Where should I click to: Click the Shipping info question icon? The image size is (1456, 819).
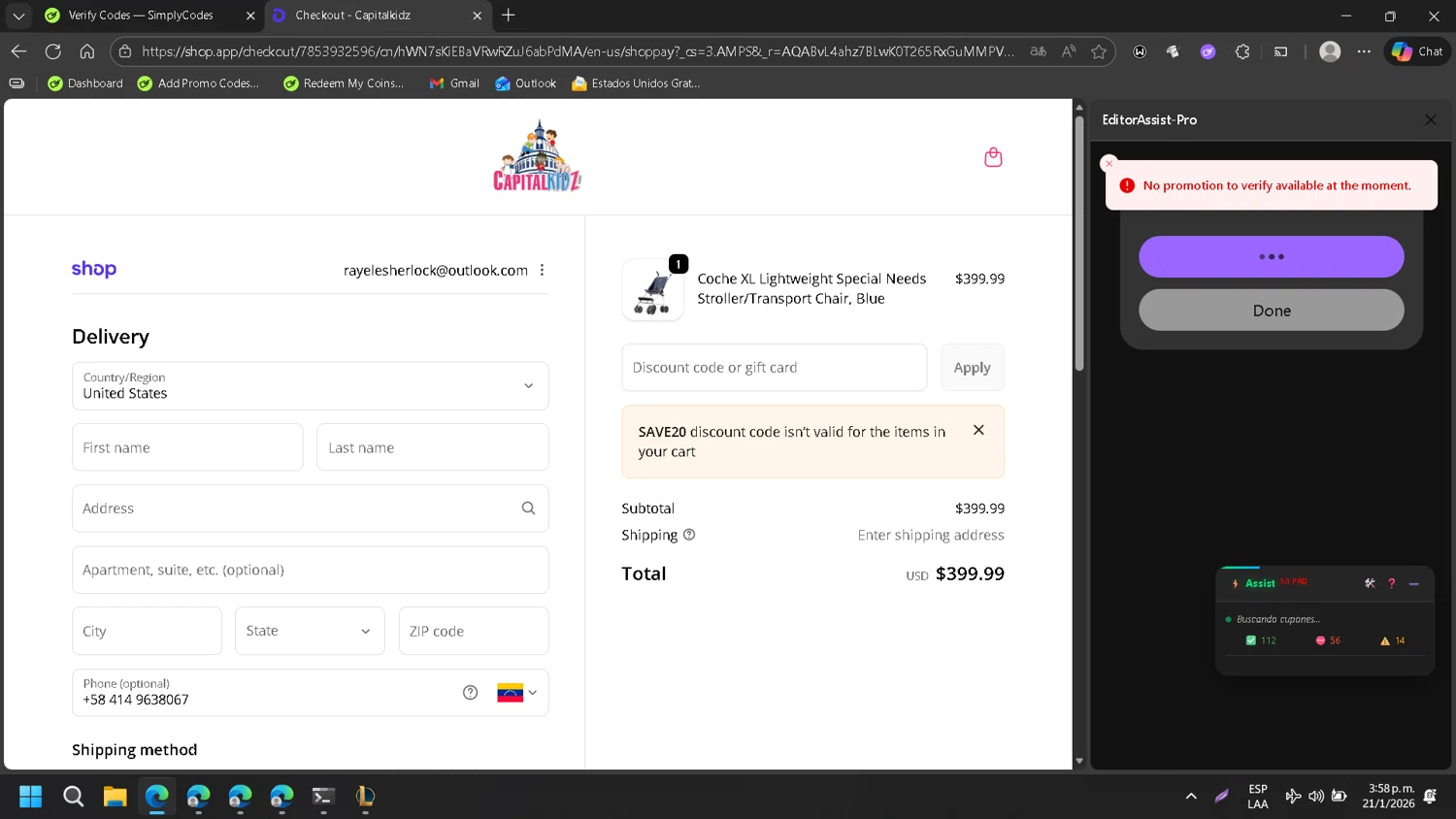tap(689, 535)
